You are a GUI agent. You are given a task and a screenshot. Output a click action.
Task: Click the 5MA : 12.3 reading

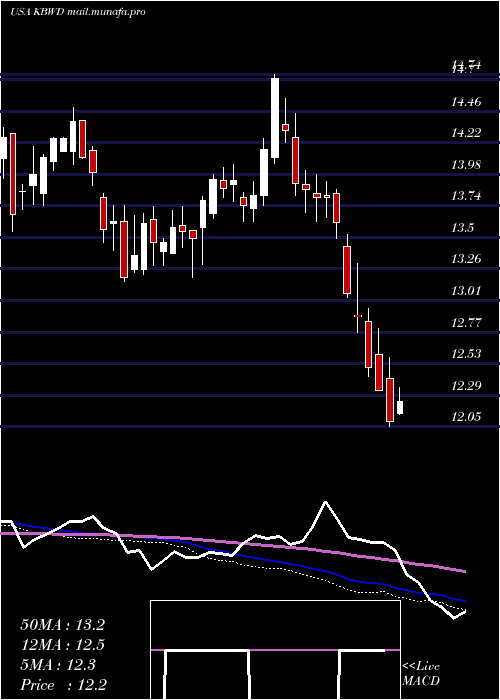(x=58, y=665)
